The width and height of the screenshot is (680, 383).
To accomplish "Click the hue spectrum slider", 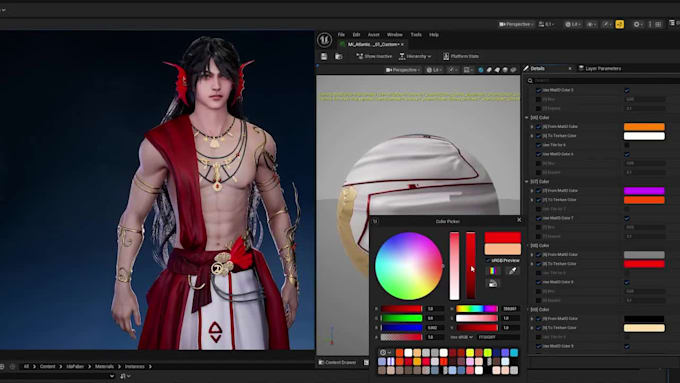I will pyautogui.click(x=477, y=309).
